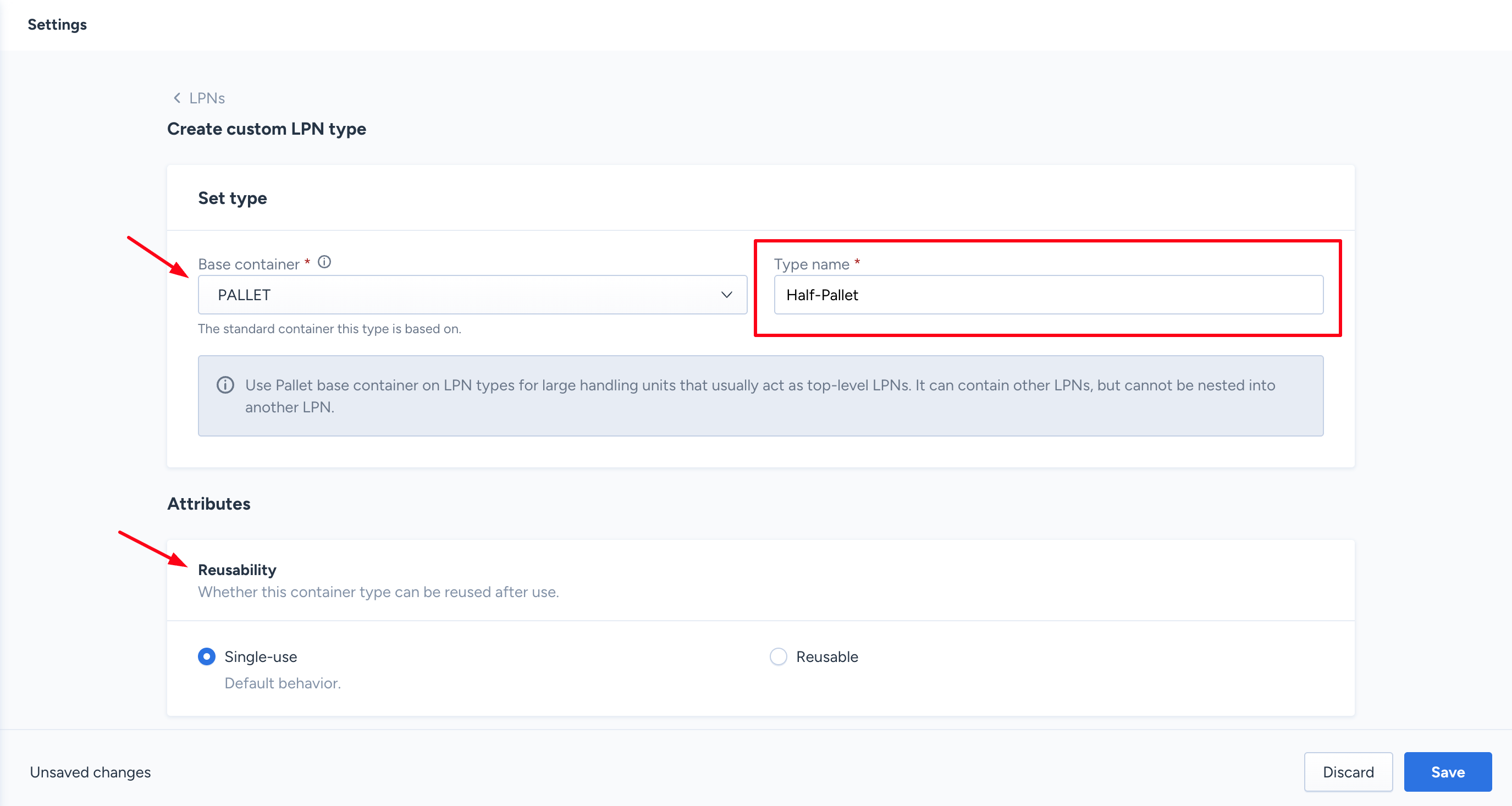Image resolution: width=1512 pixels, height=806 pixels.
Task: Click the info icon in the Pallet notice
Action: [225, 385]
